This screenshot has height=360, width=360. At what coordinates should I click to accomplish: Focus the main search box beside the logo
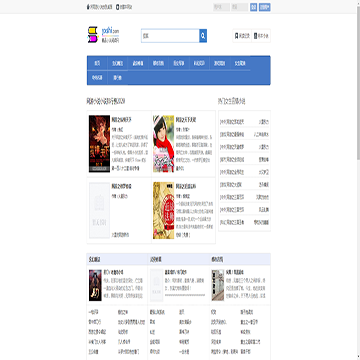(170, 36)
